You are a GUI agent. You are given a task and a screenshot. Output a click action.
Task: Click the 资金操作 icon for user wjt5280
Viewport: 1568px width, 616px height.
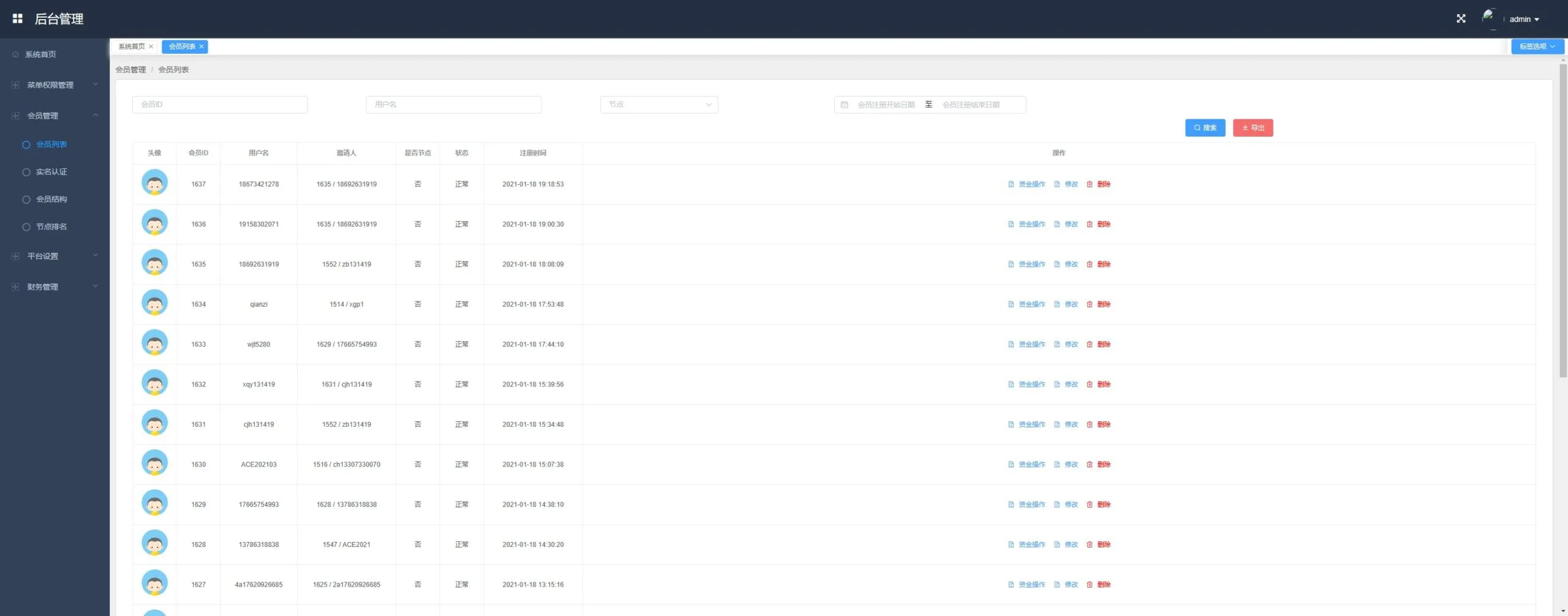[x=1011, y=344]
